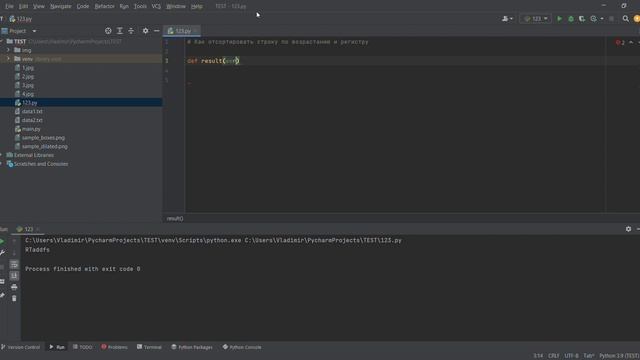Open the Edit menu
The image size is (640, 360).
[24, 7]
